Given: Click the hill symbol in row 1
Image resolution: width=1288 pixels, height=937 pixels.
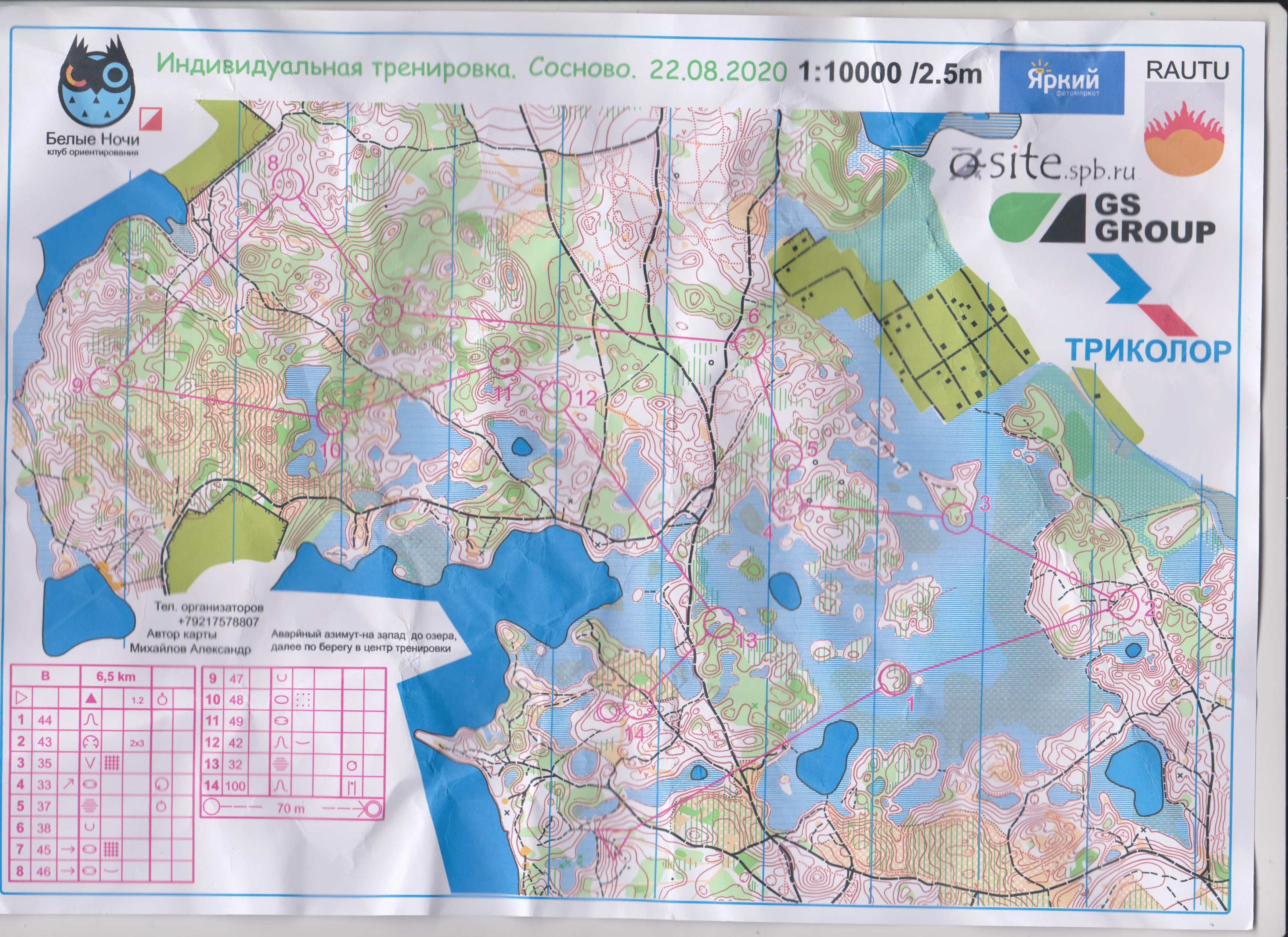Looking at the screenshot, I should [x=91, y=720].
